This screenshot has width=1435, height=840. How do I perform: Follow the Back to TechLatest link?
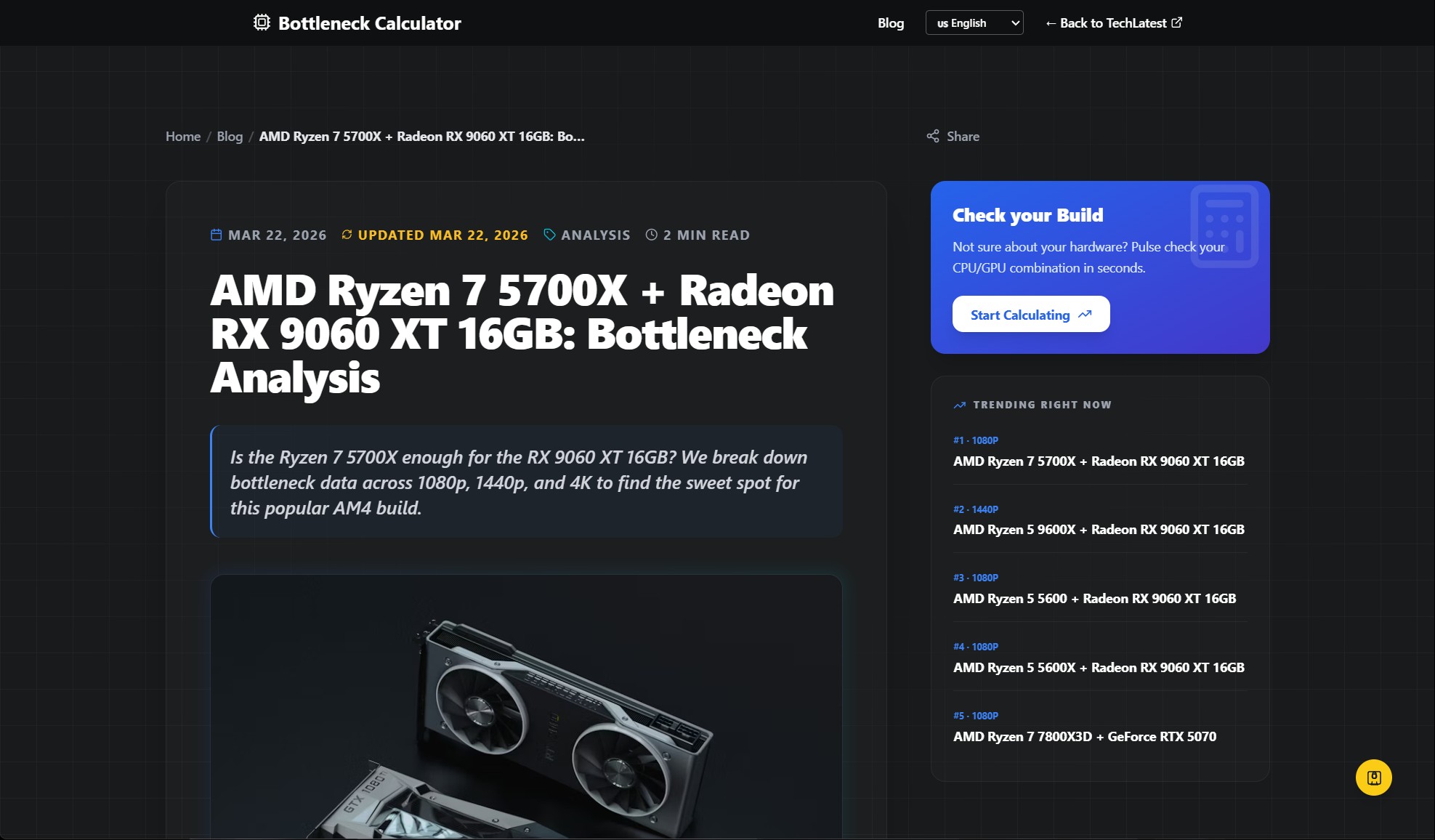point(1113,23)
